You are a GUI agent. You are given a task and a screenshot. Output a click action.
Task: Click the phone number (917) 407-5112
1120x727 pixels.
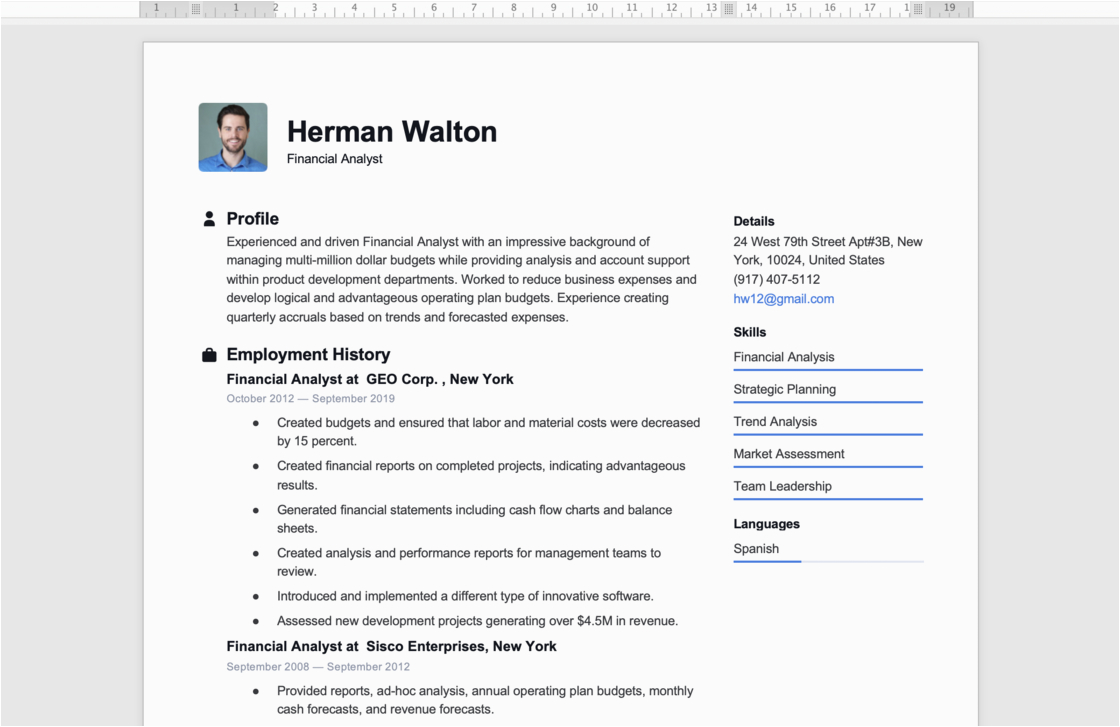[x=776, y=279]
